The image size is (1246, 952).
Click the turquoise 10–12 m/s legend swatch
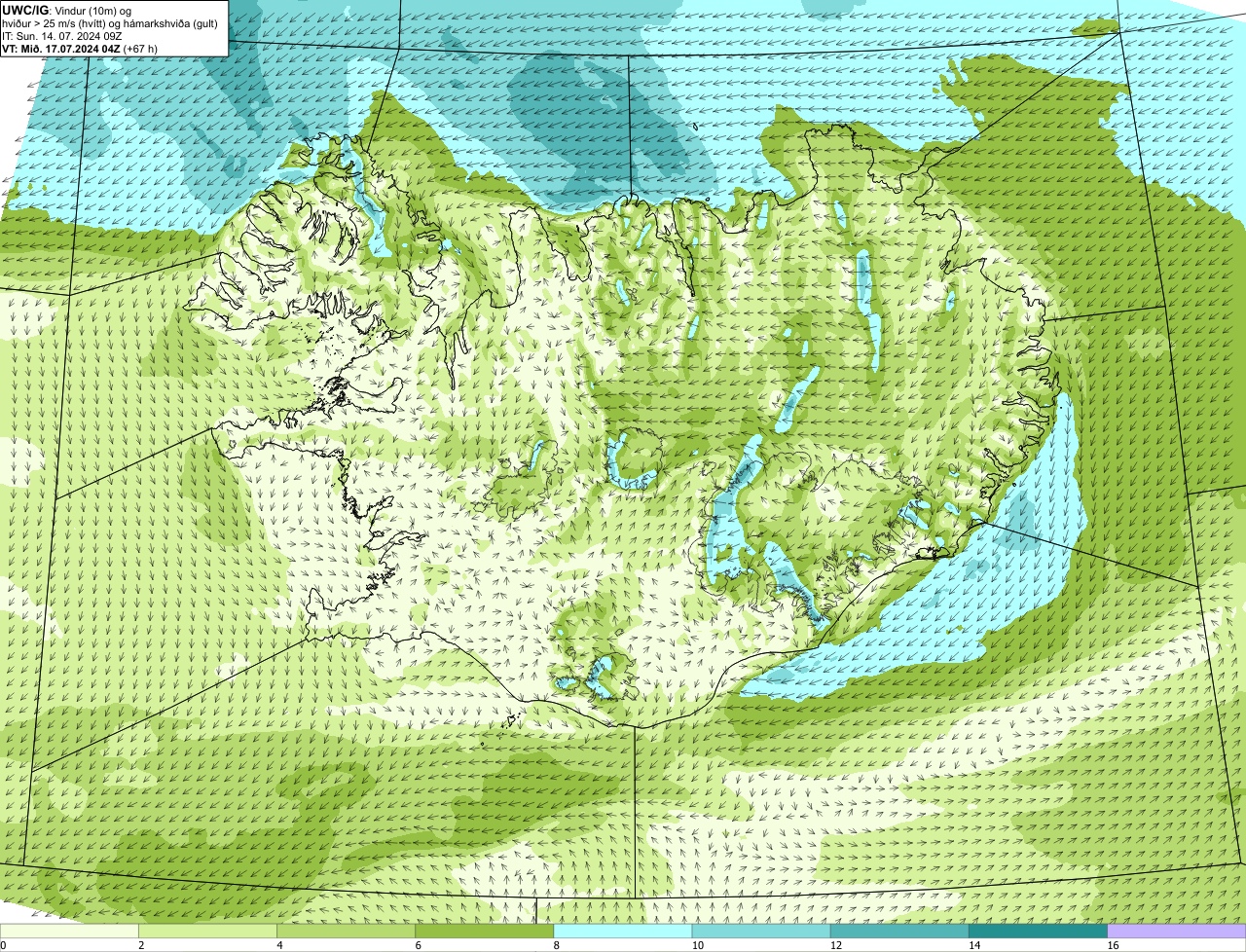coord(761,932)
